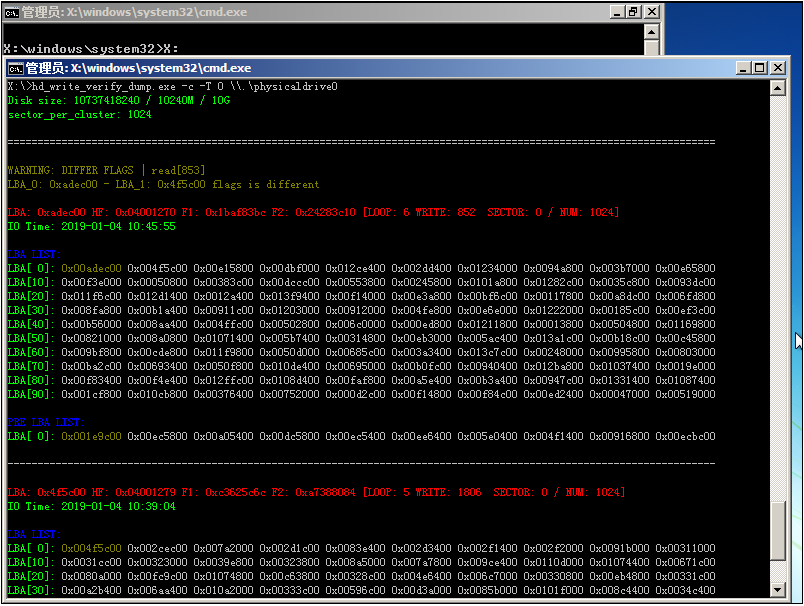Click the yellow 0x001e9c00 value
Viewport: 804px width, 606px height.
click(x=91, y=436)
